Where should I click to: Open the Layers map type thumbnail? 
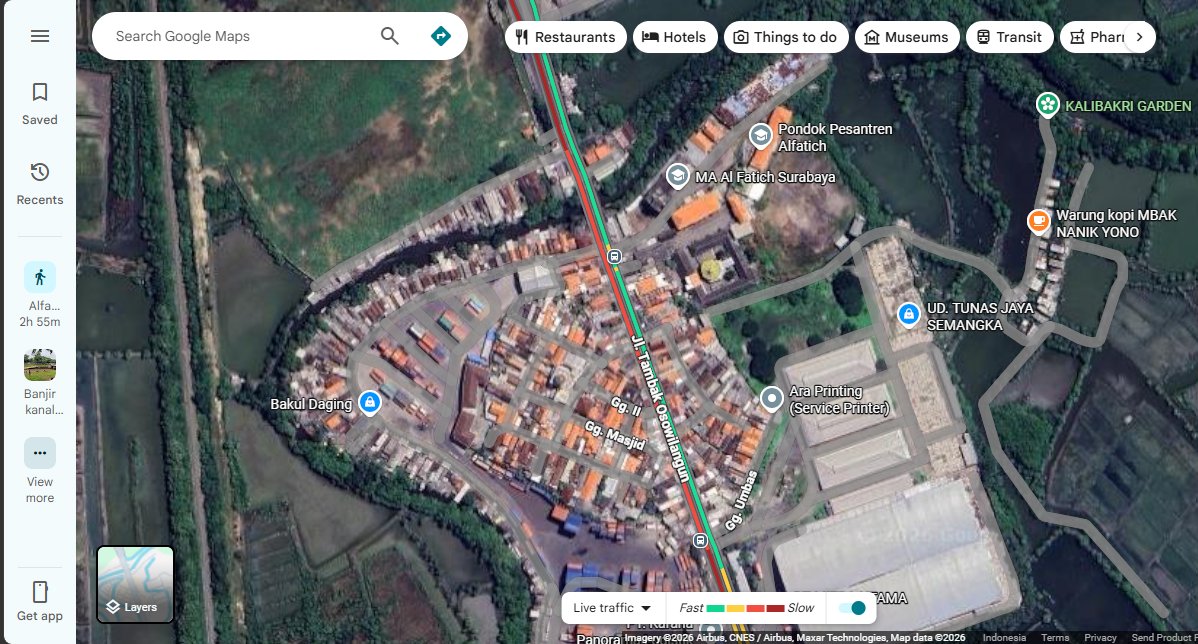point(135,584)
